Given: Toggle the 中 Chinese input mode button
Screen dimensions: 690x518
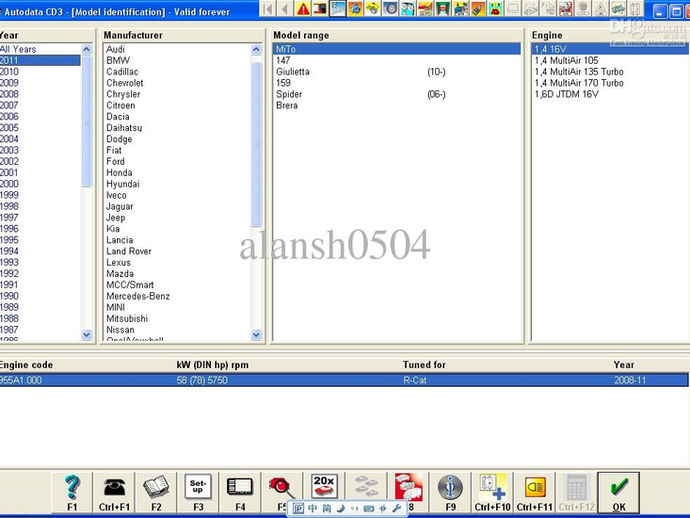Looking at the screenshot, I should [312, 508].
